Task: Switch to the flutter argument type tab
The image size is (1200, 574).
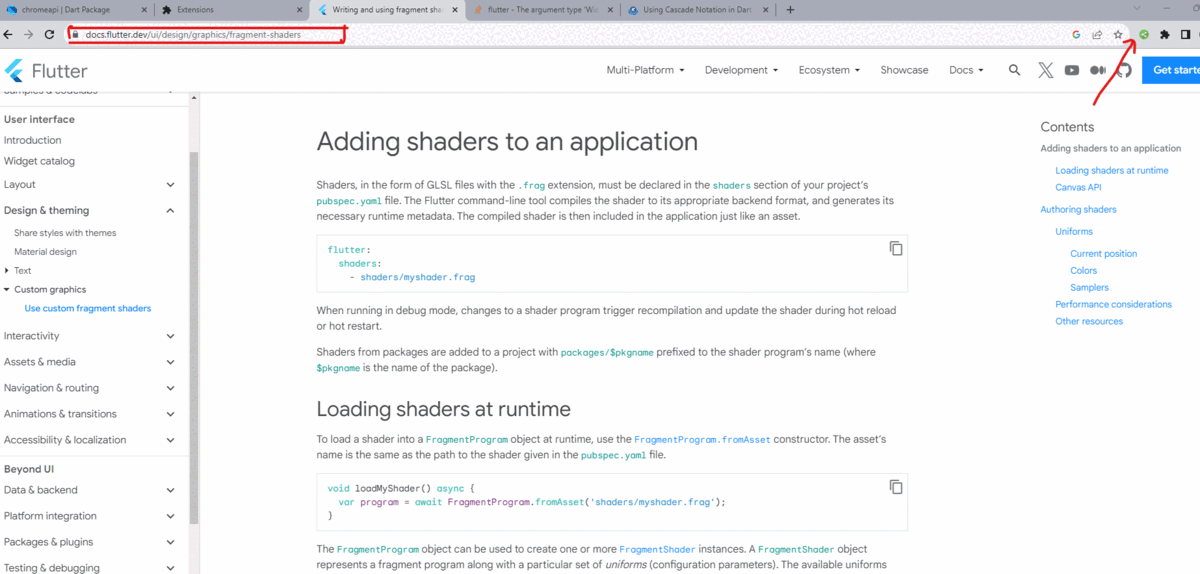Action: pyautogui.click(x=540, y=10)
